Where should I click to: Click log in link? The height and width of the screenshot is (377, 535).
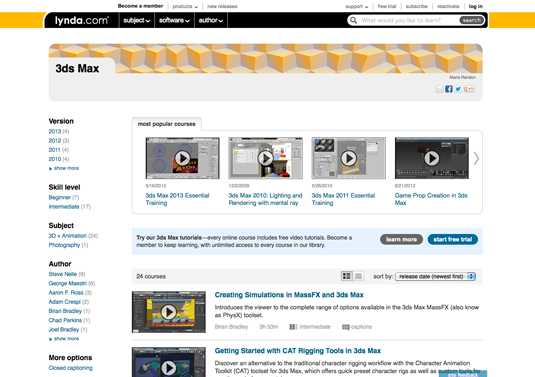(x=476, y=6)
